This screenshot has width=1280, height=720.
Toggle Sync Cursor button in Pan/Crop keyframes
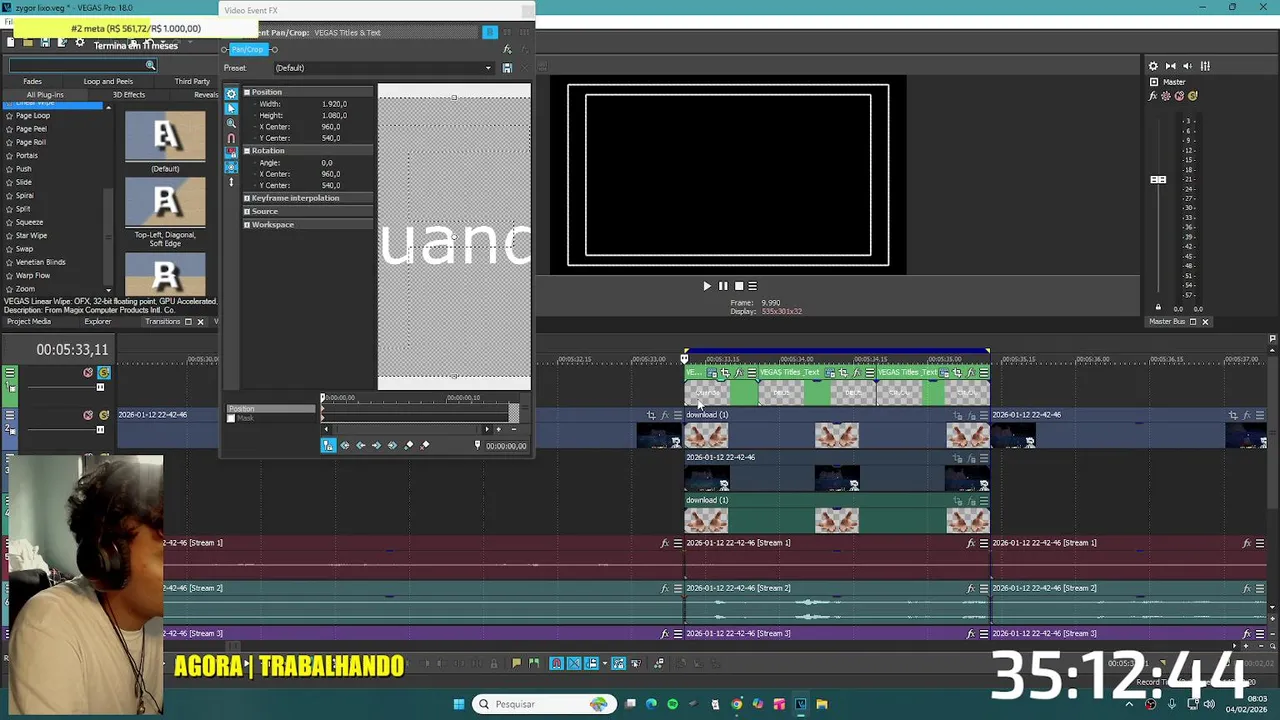click(328, 445)
